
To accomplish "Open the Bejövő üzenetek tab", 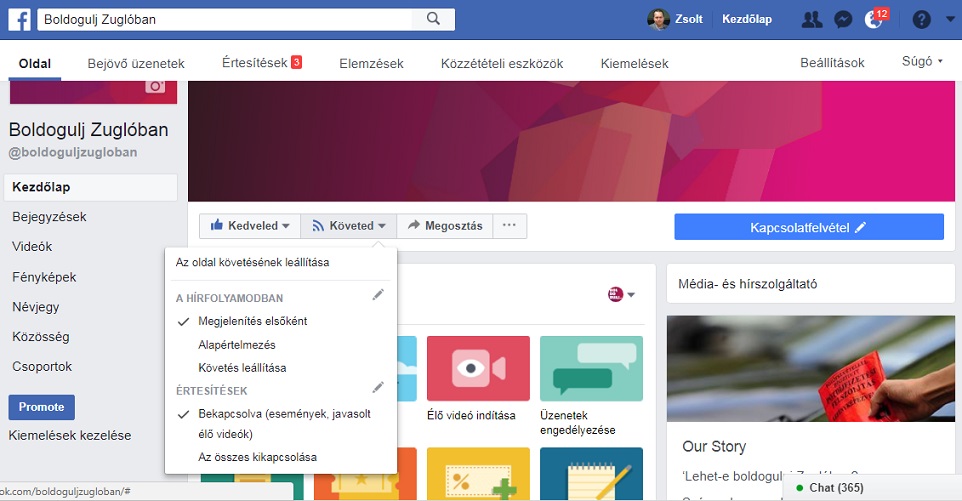I will click(x=136, y=64).
